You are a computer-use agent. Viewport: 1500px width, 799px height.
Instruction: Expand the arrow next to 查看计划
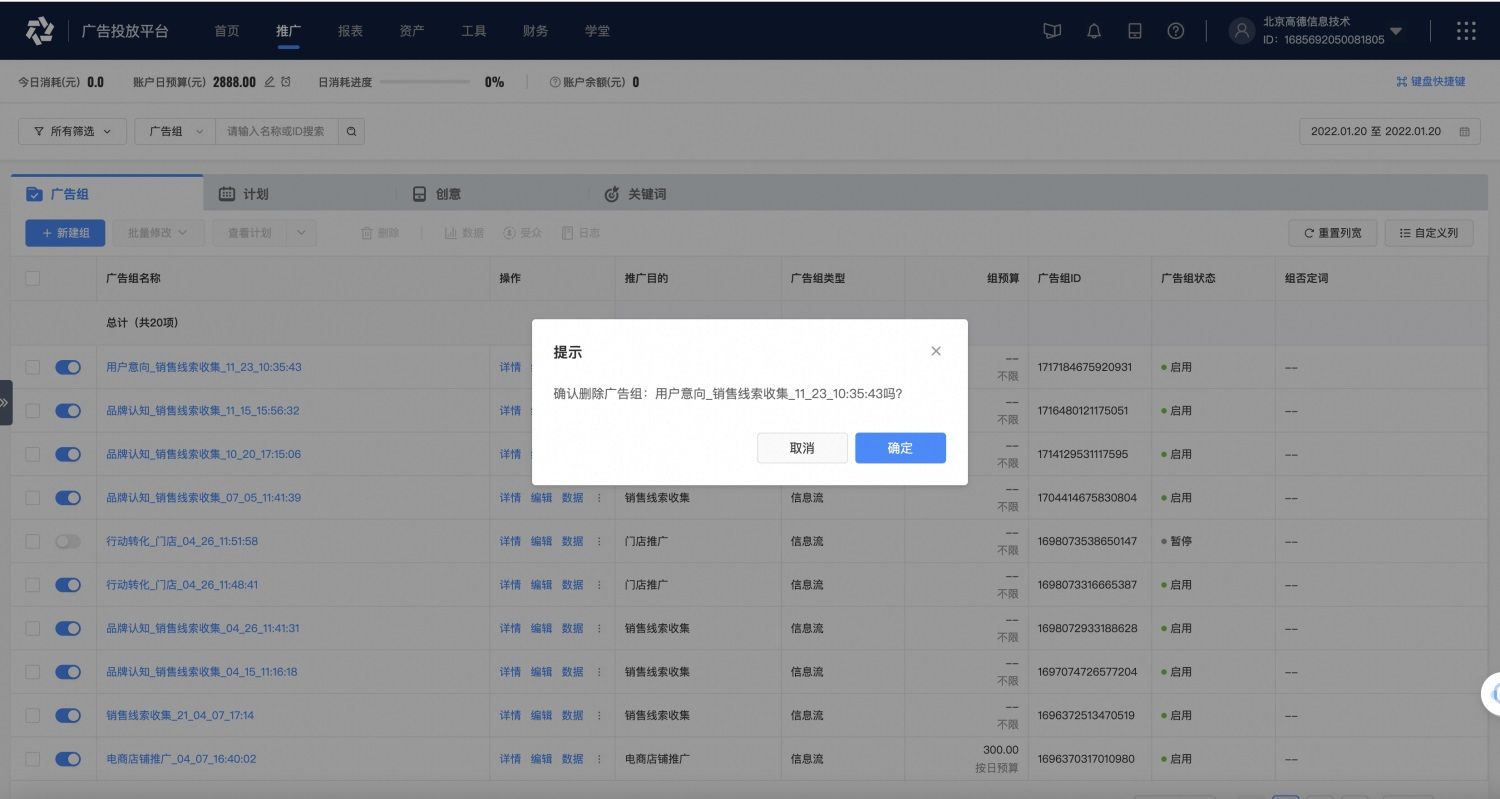click(x=301, y=233)
